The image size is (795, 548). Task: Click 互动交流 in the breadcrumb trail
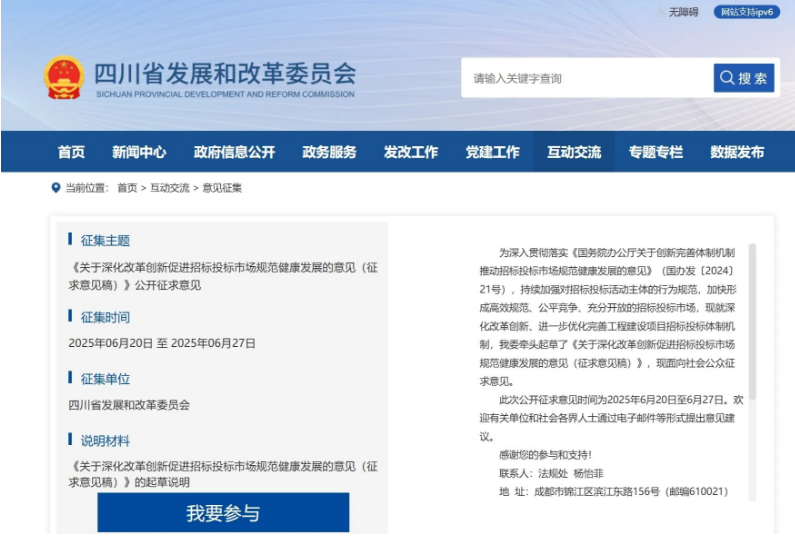(170, 187)
